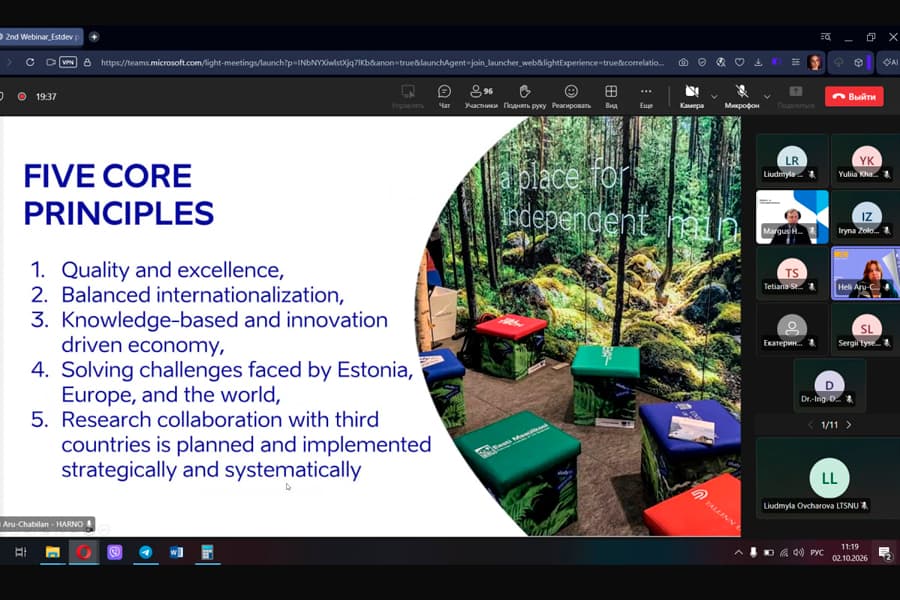Open the reactions menu (Реагировать)
This screenshot has height=600, width=900.
pyautogui.click(x=571, y=96)
